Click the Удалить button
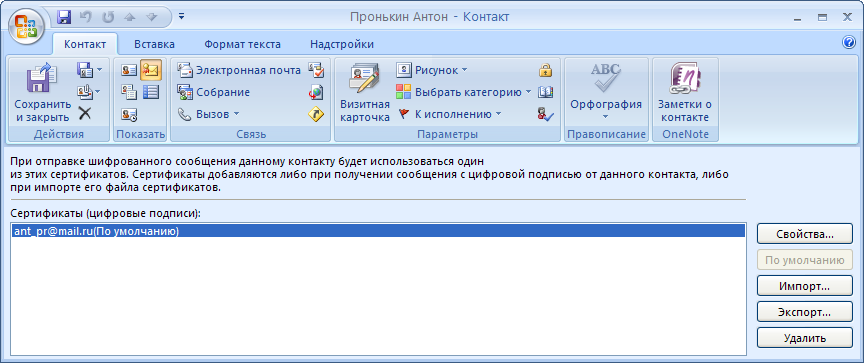Screen dimensions: 865x364 coord(805,339)
